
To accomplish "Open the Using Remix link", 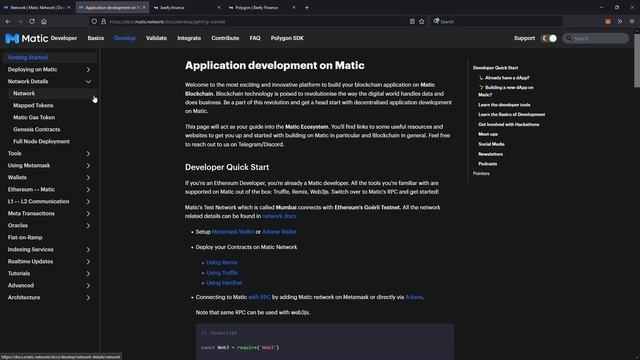I will pyautogui.click(x=222, y=263).
